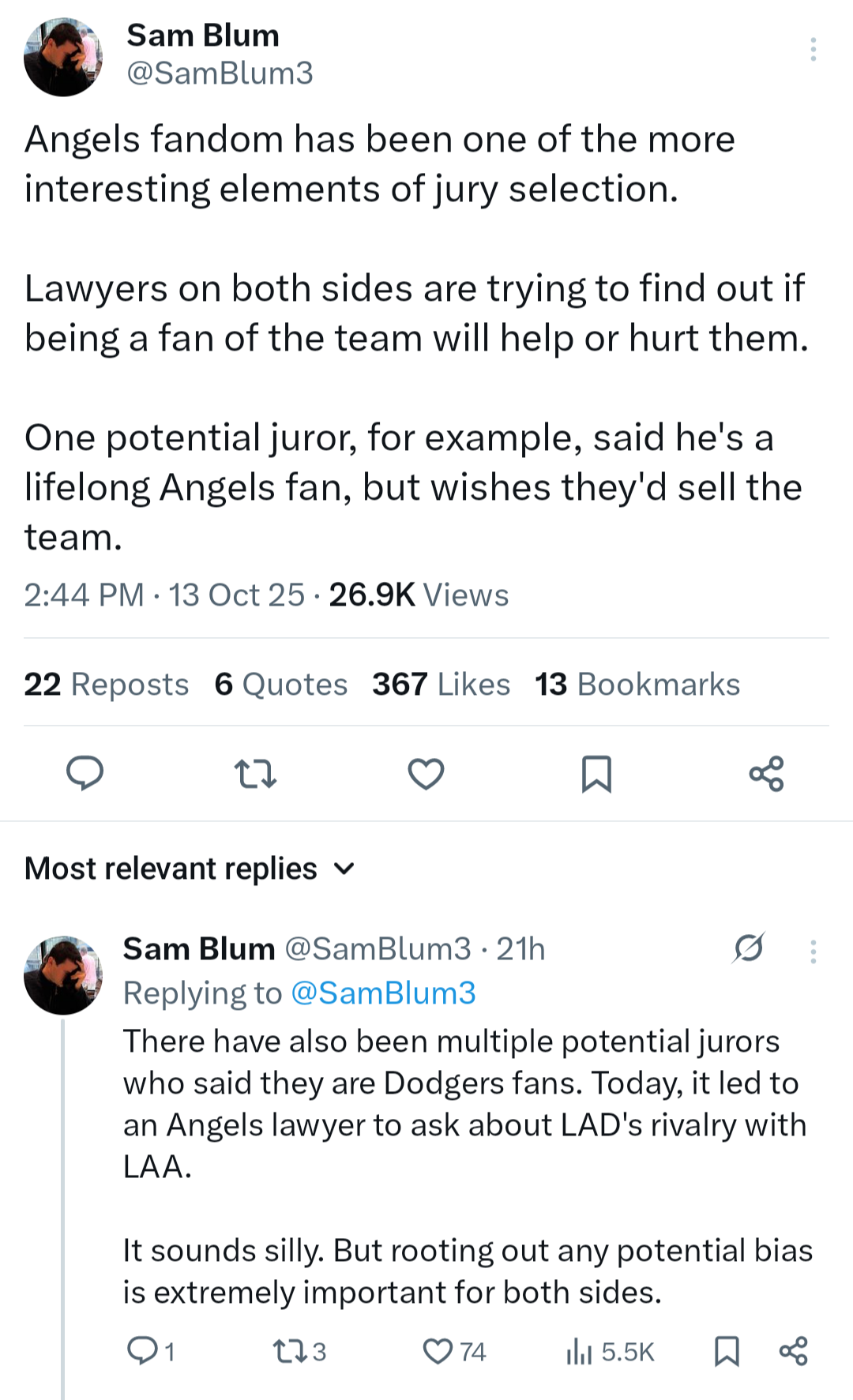Bookmark the Dodgers fans reply tweet
Screen dimensions: 853x1400
click(x=726, y=1351)
